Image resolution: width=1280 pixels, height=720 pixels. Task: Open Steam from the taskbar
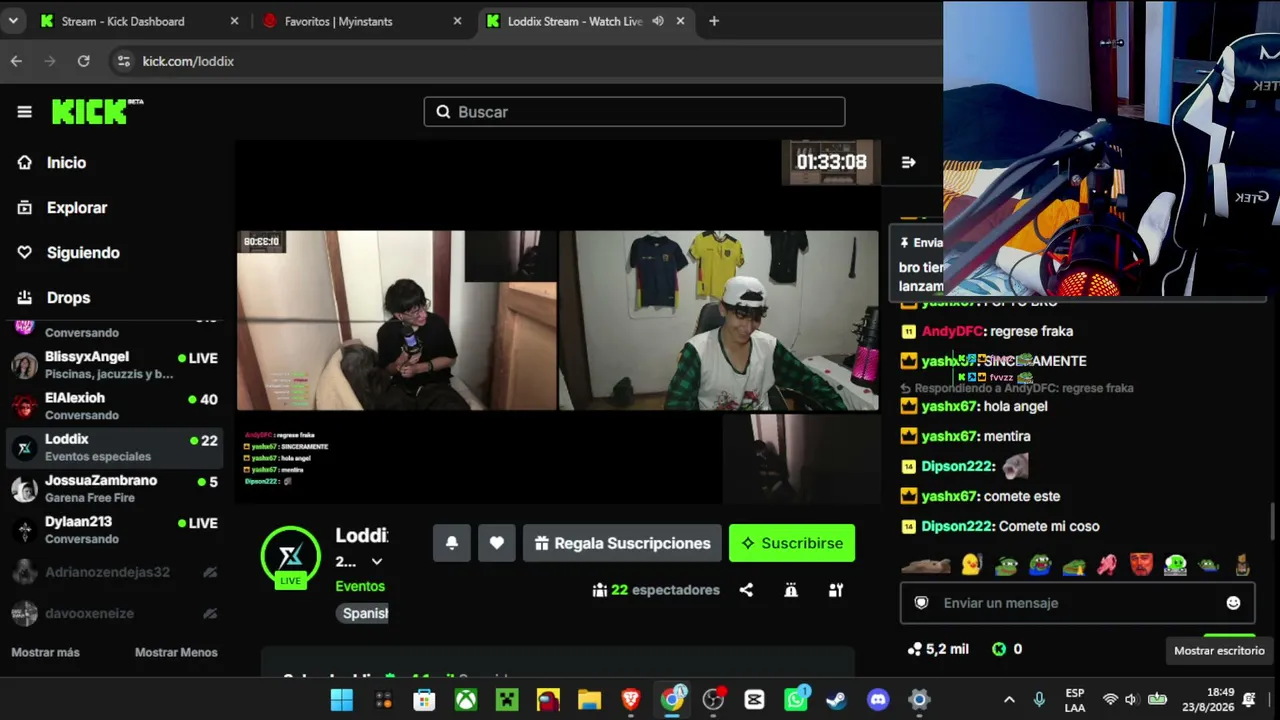click(x=836, y=700)
